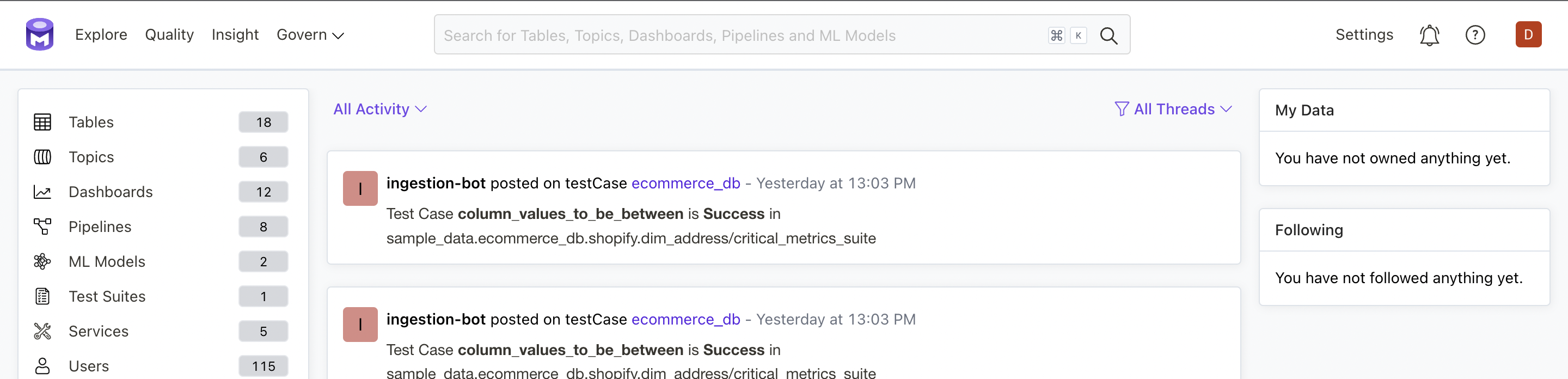Open the All Activity dropdown
This screenshot has height=379, width=1568.
[x=379, y=109]
